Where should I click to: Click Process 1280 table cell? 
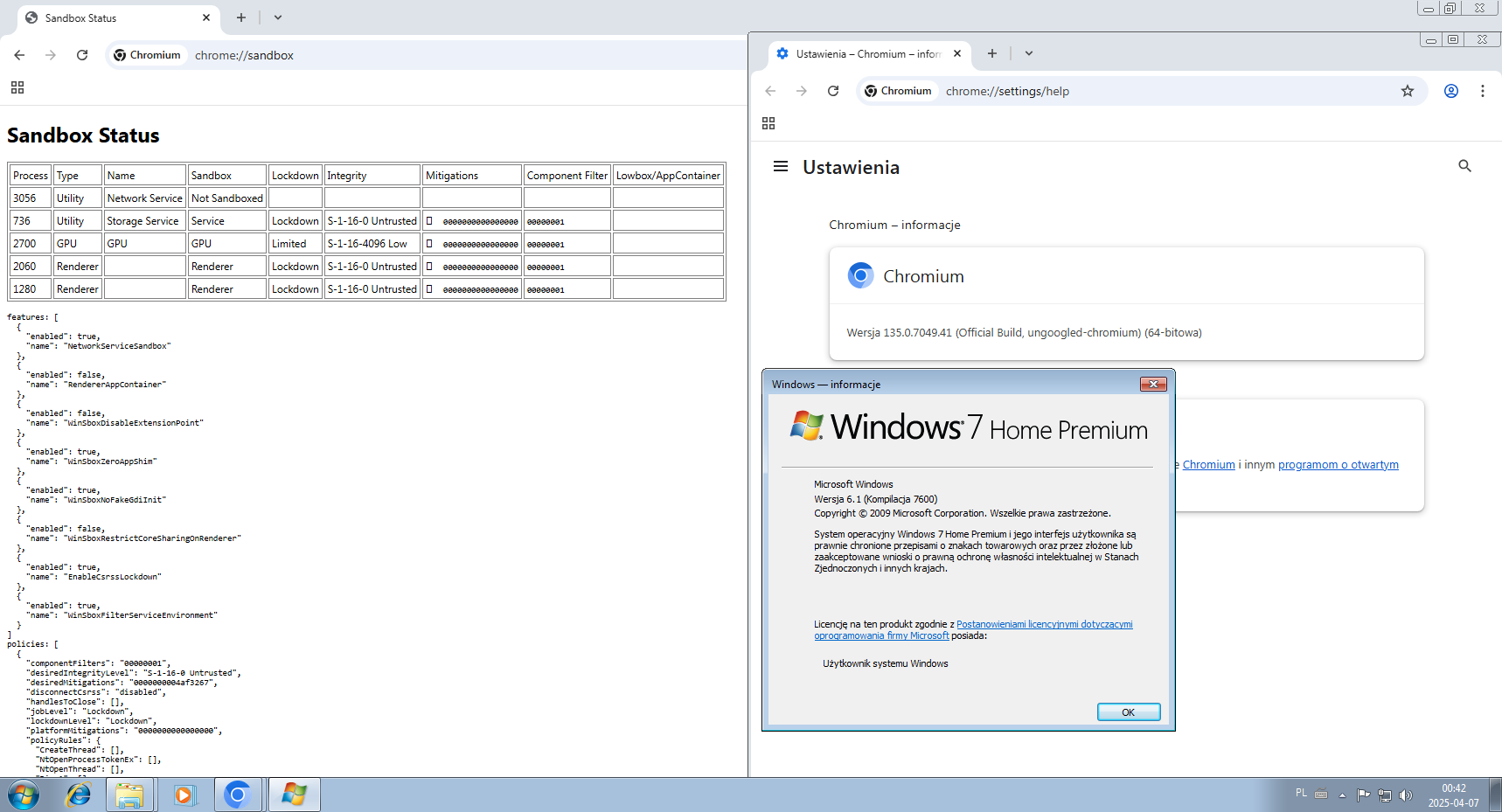(x=31, y=289)
